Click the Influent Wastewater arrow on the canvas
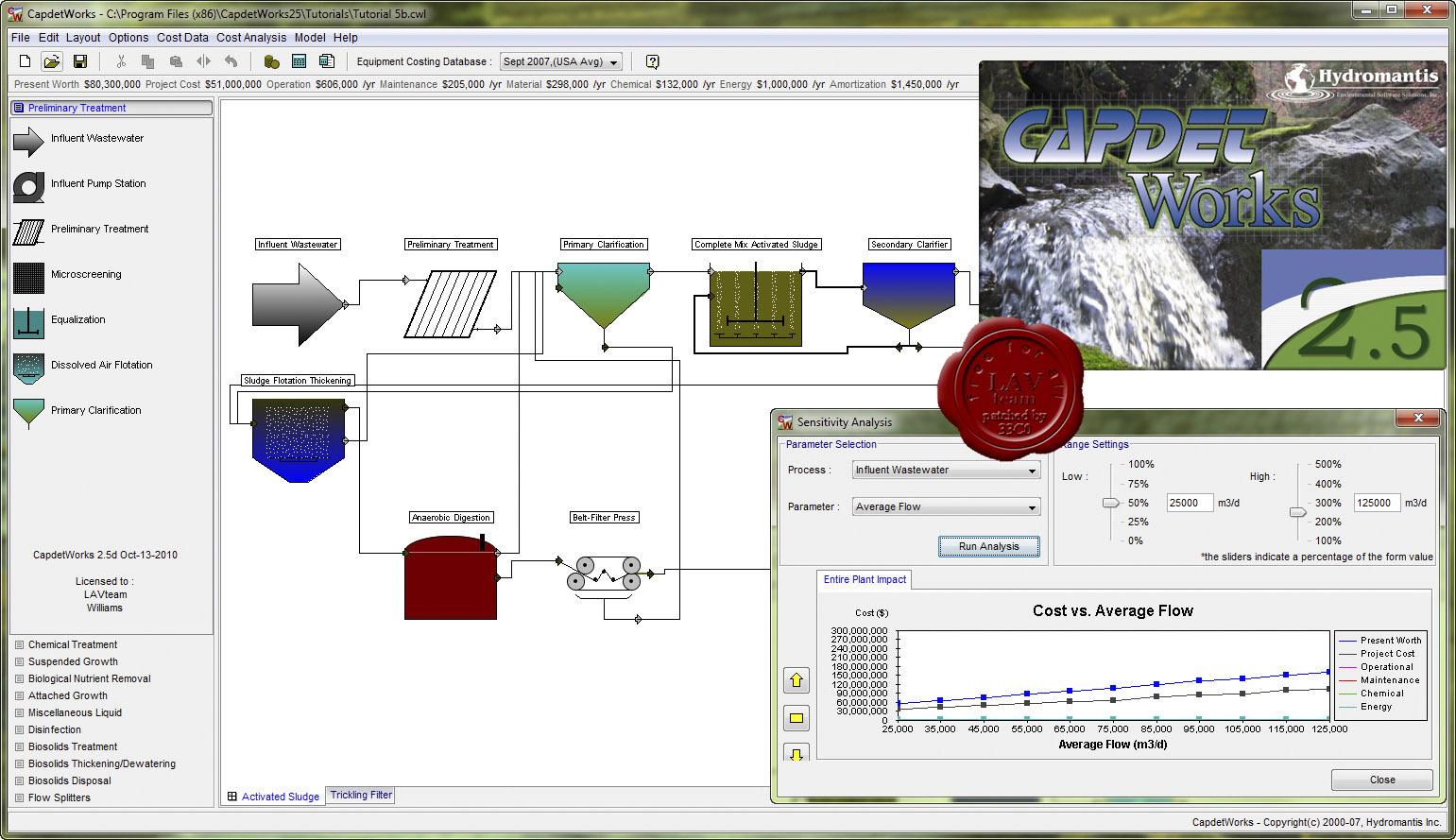The width and height of the screenshot is (1456, 840). [298, 304]
